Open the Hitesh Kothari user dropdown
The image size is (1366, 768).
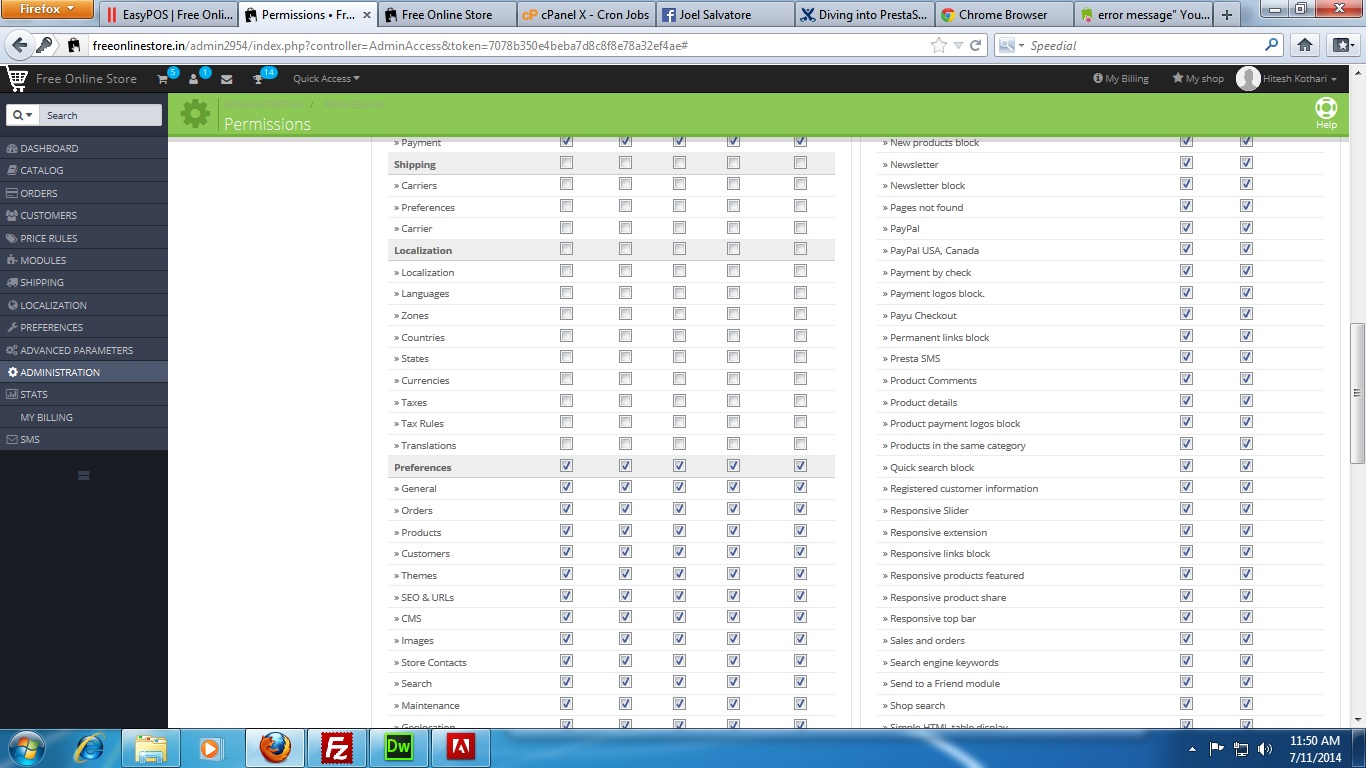coord(1301,79)
